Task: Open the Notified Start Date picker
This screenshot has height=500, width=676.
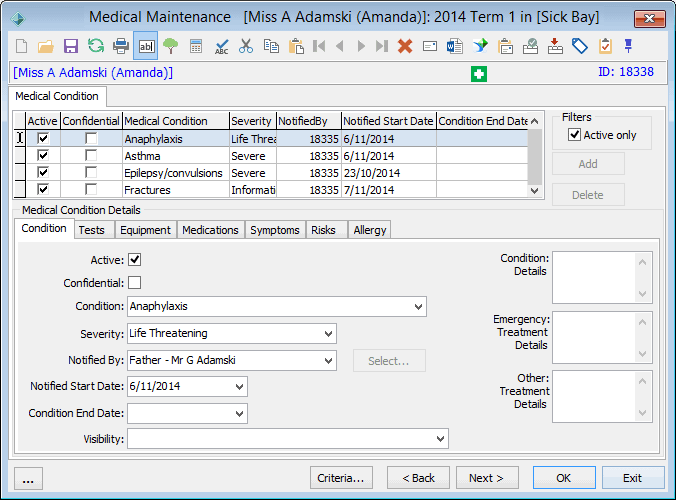Action: coord(239,387)
